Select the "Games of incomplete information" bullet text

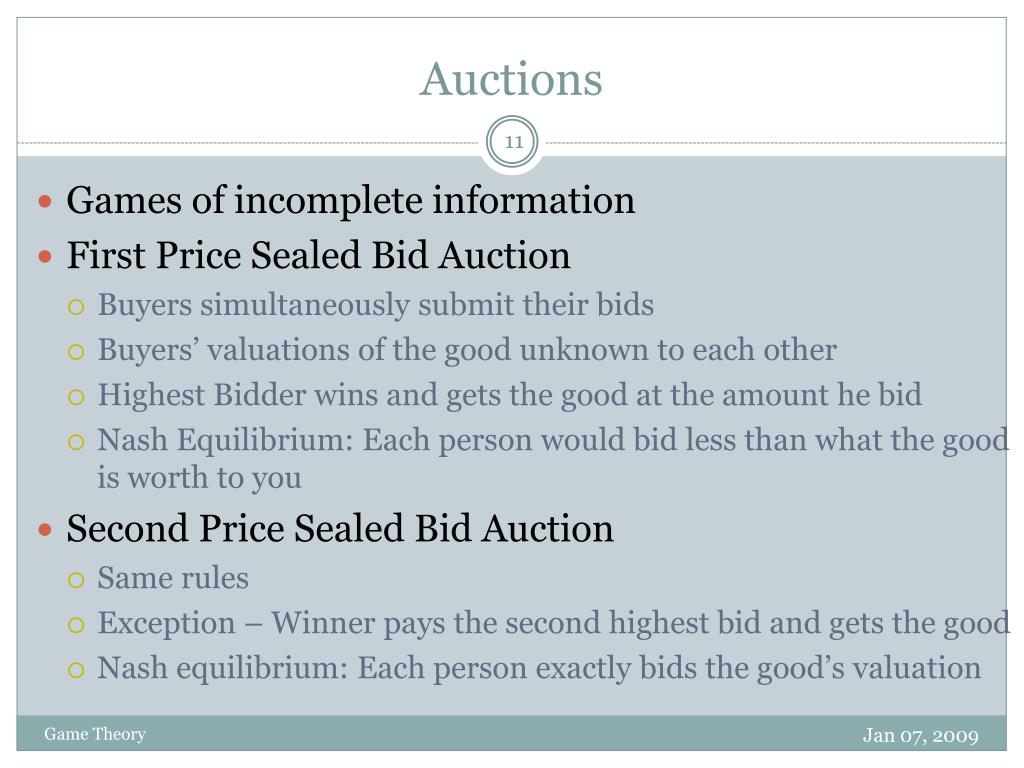pos(351,200)
